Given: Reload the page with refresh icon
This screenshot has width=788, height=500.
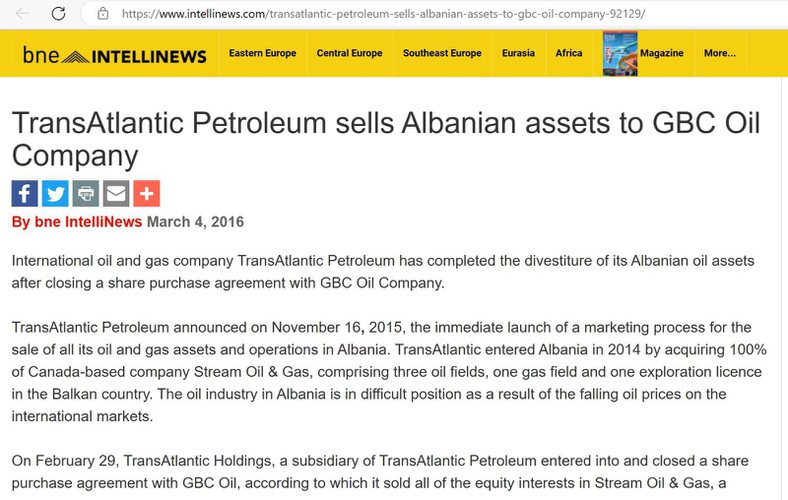Looking at the screenshot, I should coord(58,14).
